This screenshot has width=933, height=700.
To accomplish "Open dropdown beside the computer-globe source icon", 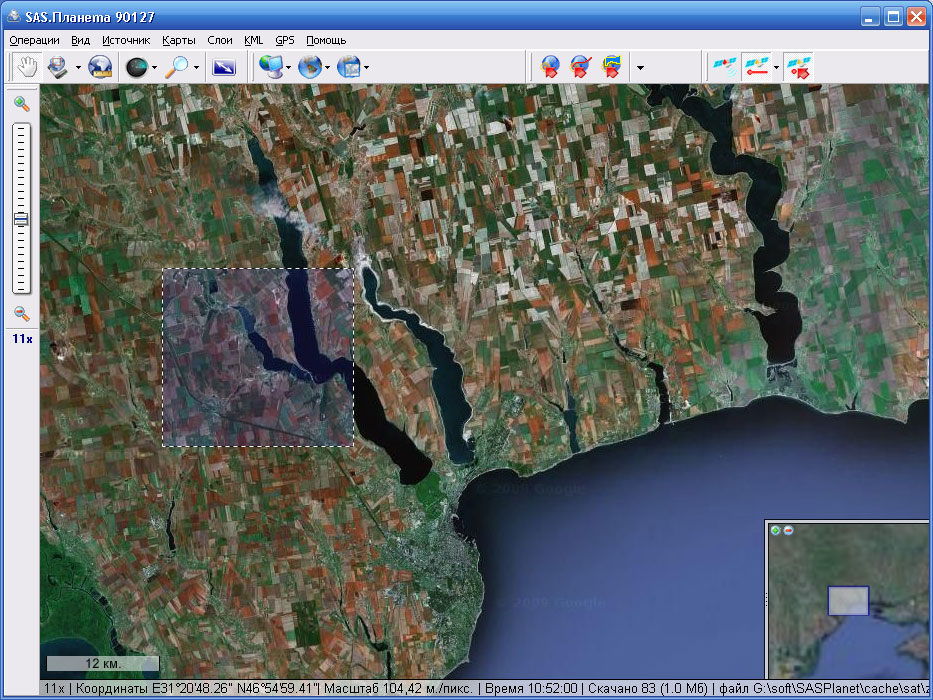I will point(288,68).
